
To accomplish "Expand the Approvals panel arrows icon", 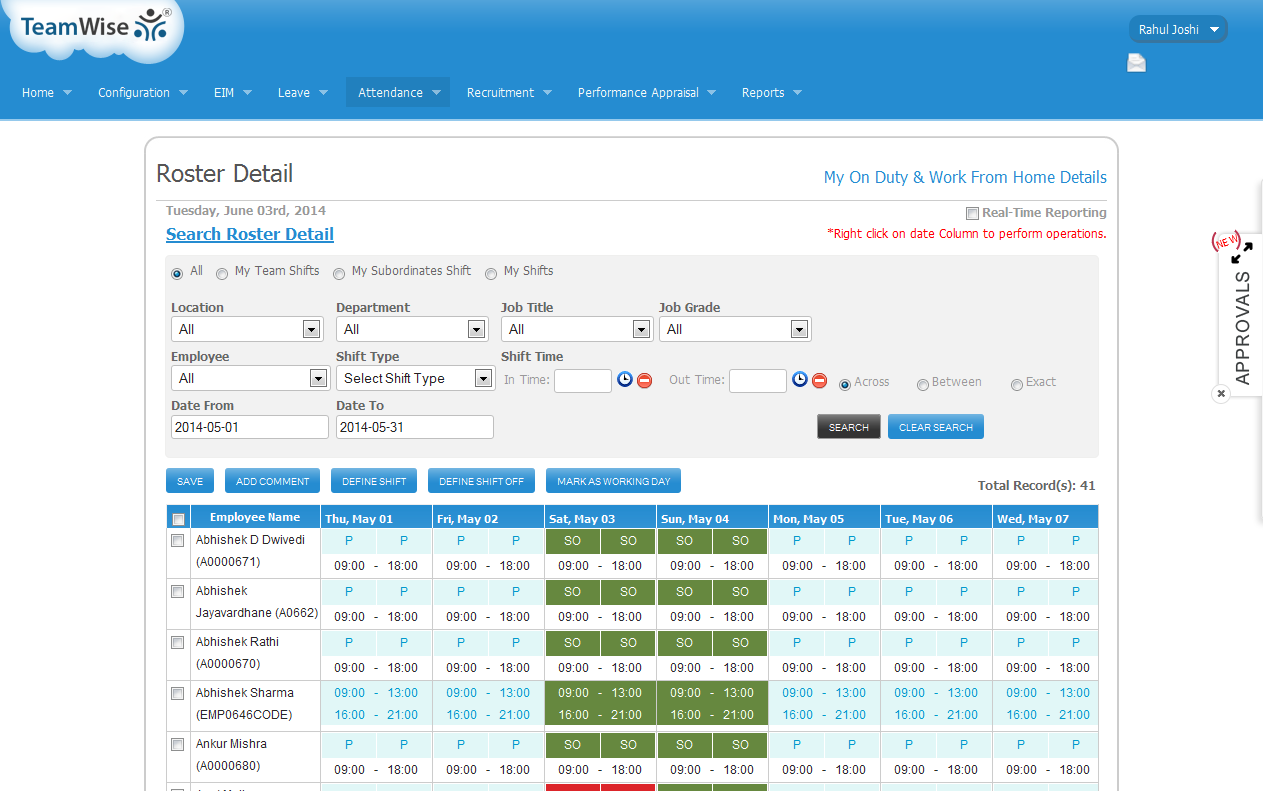I will 1241,252.
